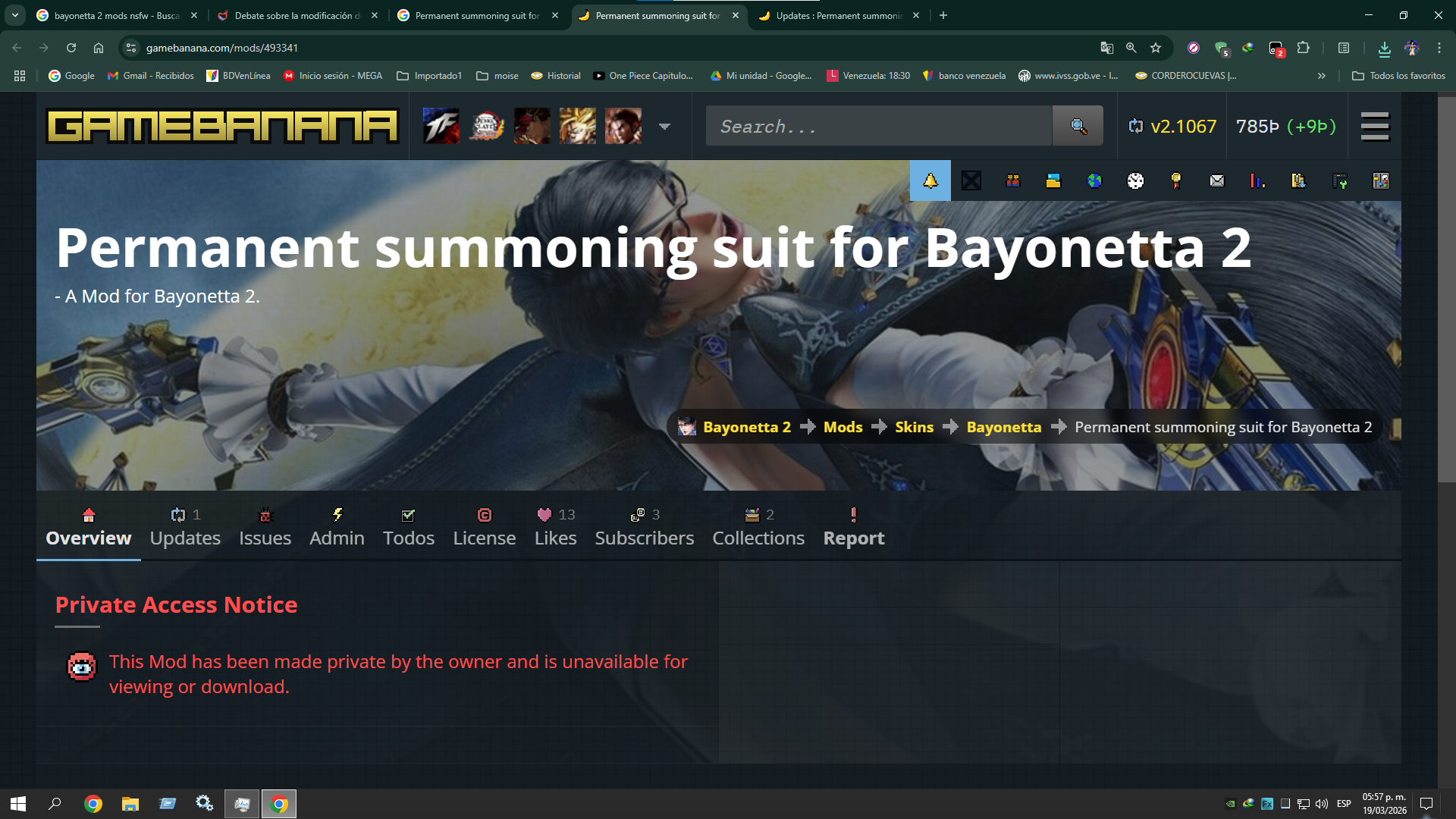Viewport: 1456px width, 819px height.
Task: Click the green shield extension with badge 5
Action: tap(1221, 49)
